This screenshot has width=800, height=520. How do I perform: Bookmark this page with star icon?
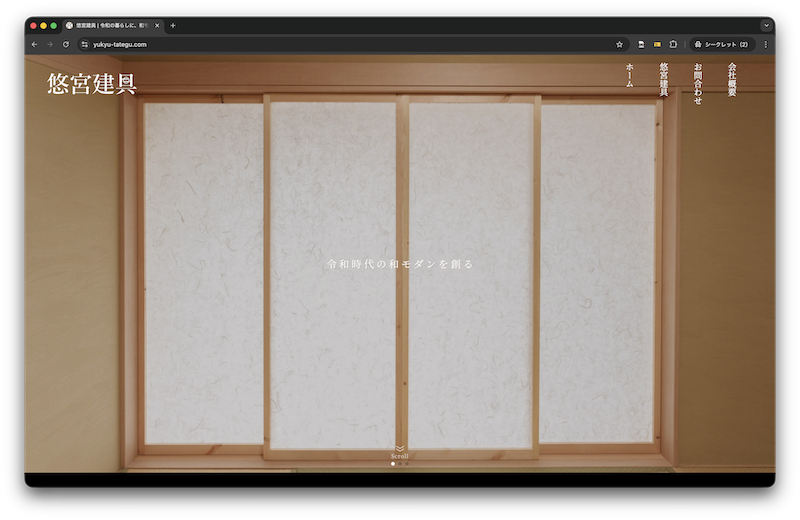point(619,44)
